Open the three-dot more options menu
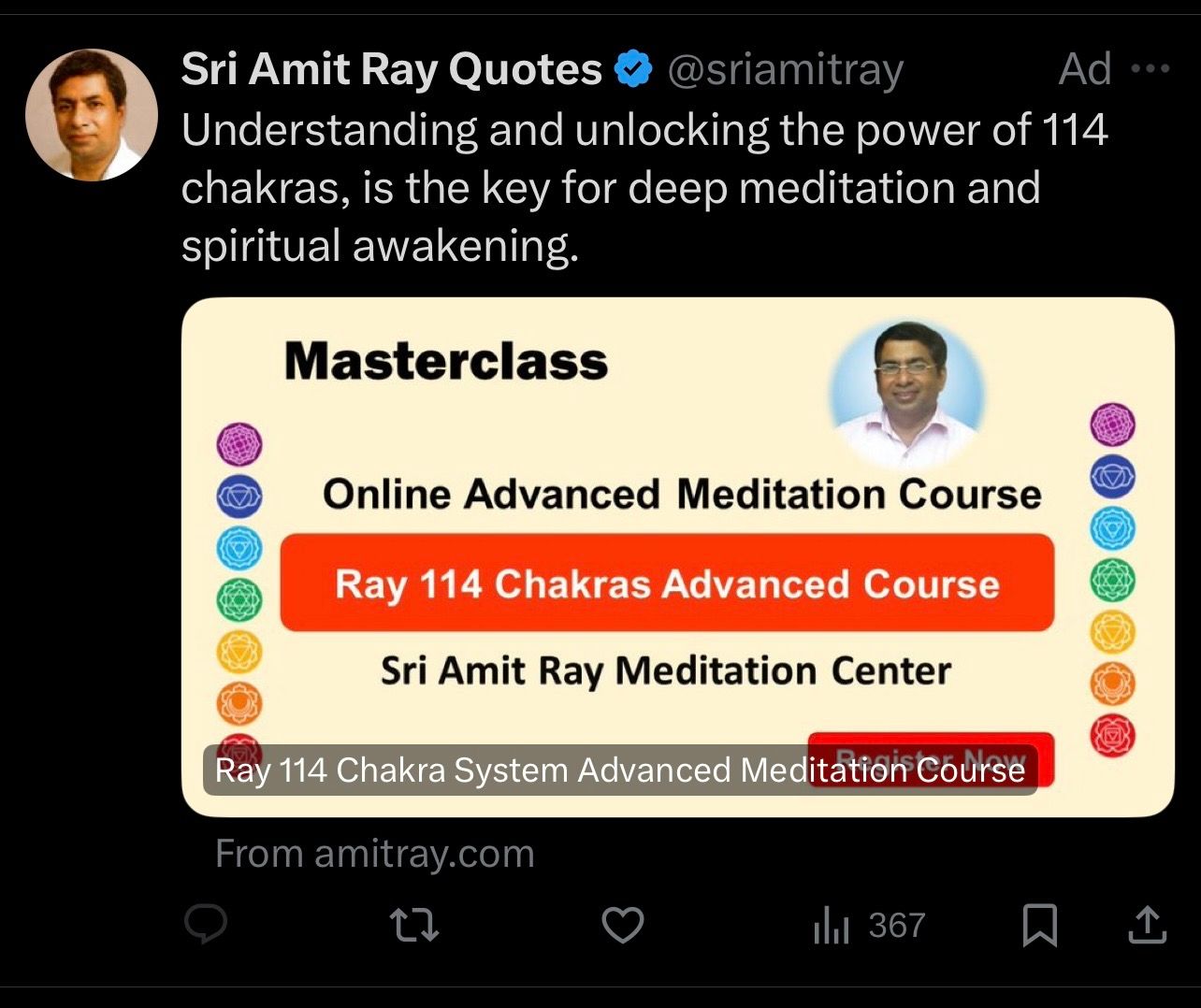Image resolution: width=1201 pixels, height=1008 pixels. point(1150,69)
